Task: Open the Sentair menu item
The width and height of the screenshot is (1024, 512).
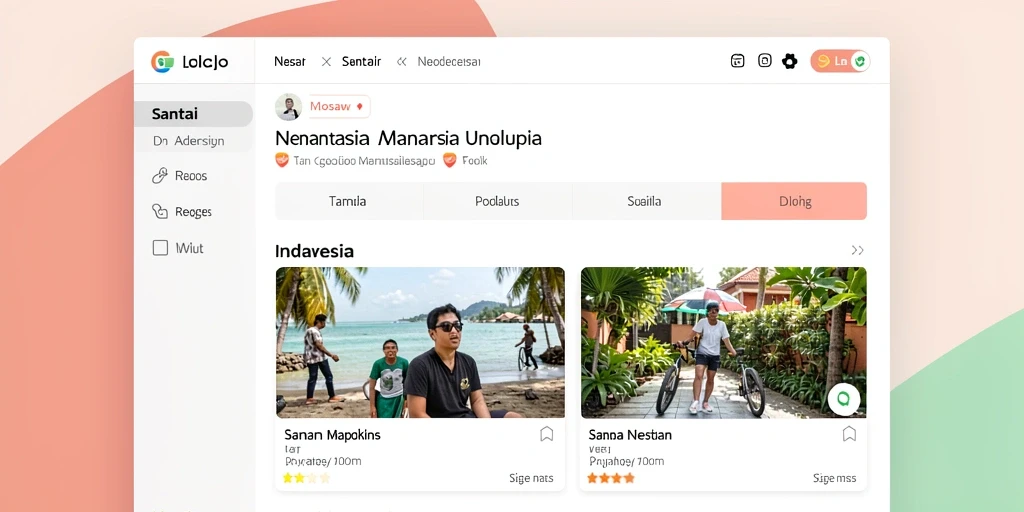Action: click(x=361, y=61)
